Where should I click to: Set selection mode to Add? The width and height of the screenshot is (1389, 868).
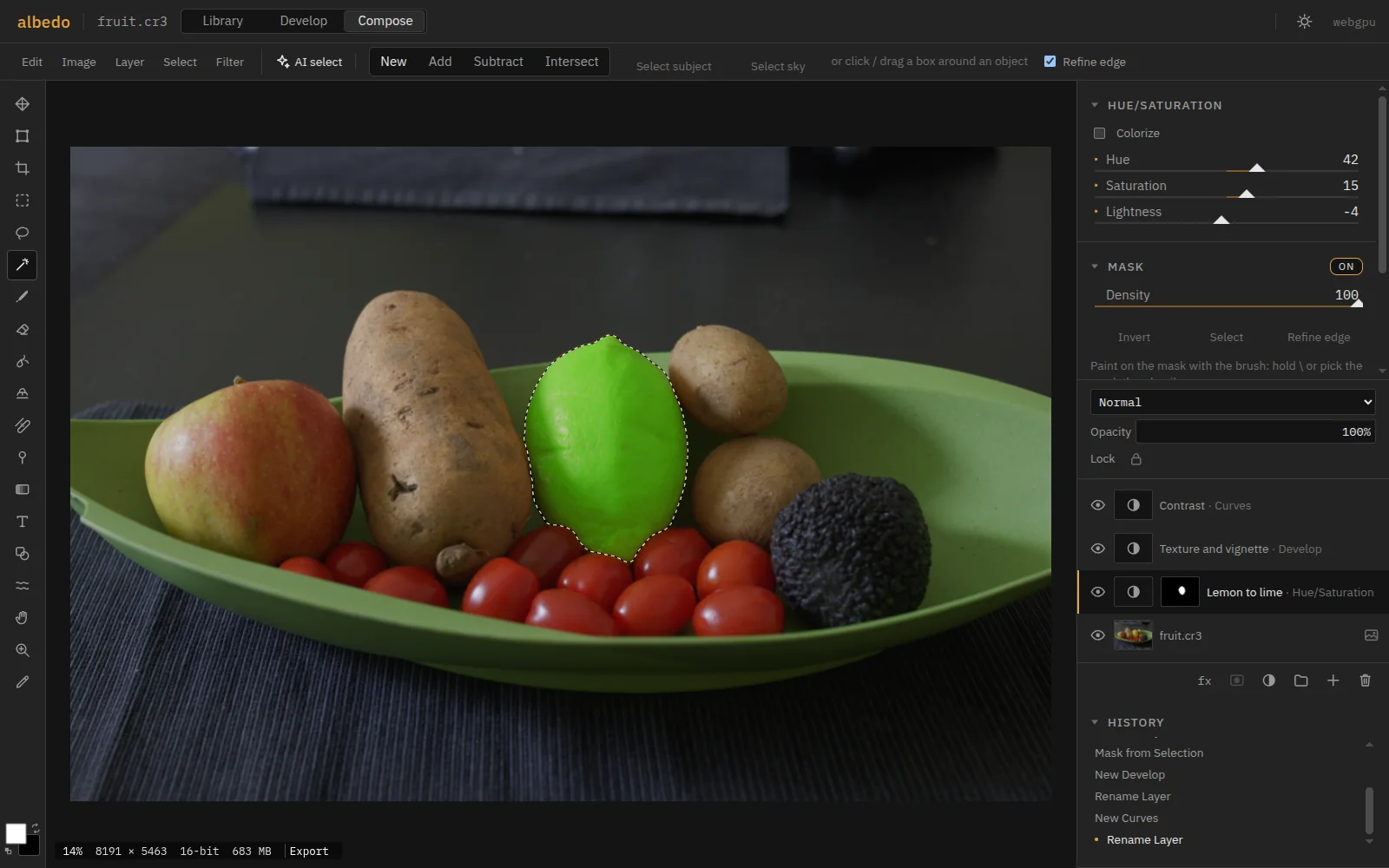[440, 62]
